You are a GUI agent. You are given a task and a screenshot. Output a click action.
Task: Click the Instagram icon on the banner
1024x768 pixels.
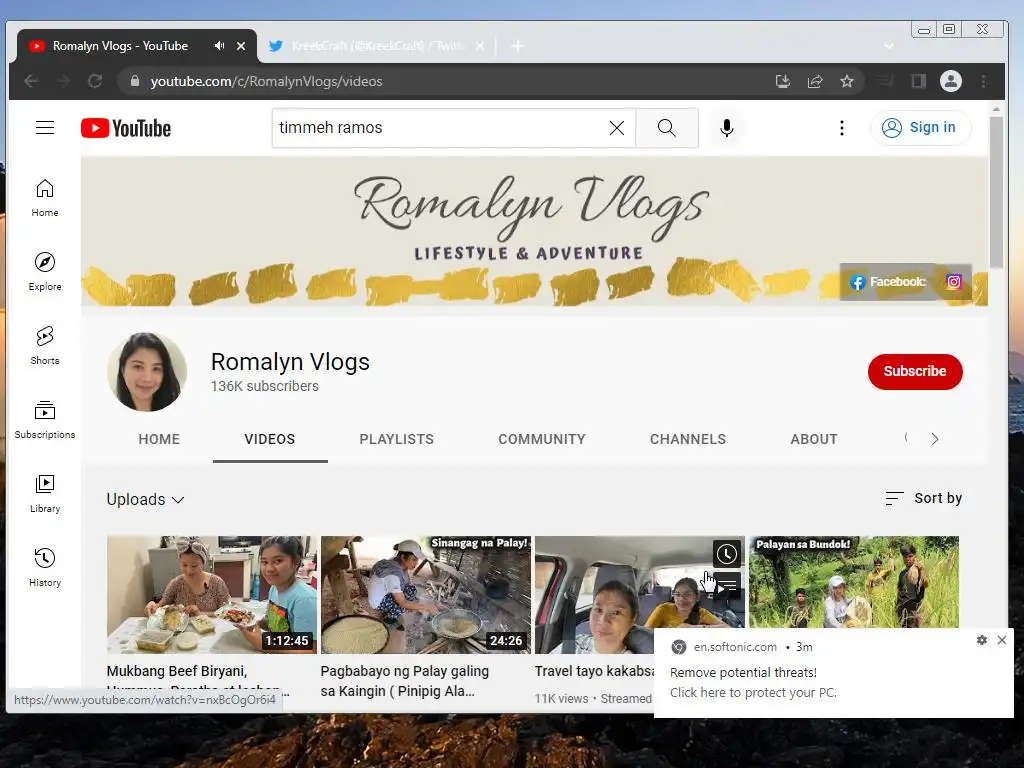point(953,282)
